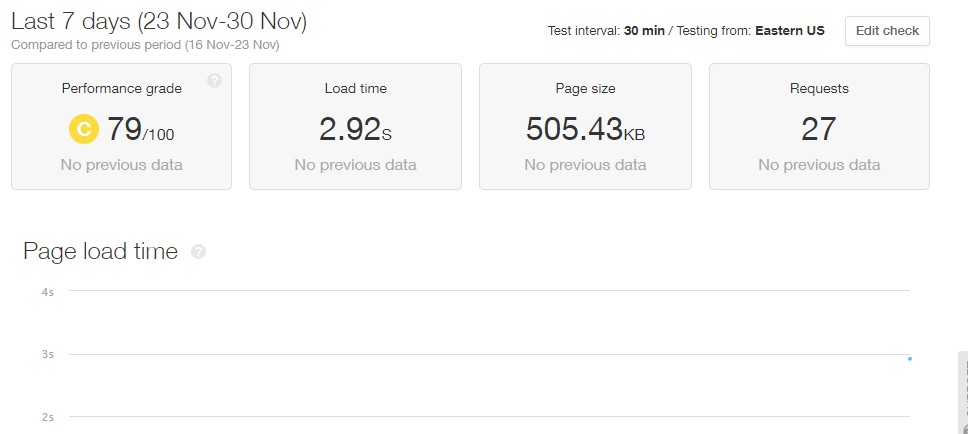Viewport: 968px width, 434px height.
Task: Open the Edit check button
Action: (887, 31)
